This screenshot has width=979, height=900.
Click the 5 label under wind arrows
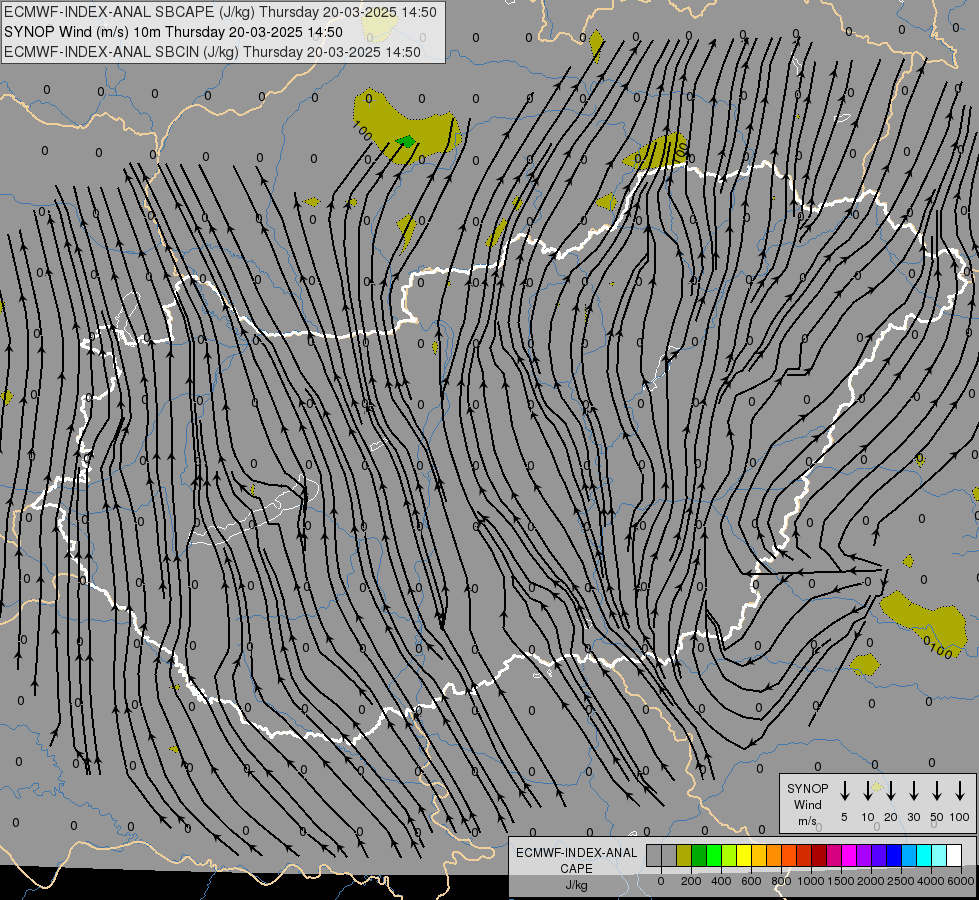[844, 817]
